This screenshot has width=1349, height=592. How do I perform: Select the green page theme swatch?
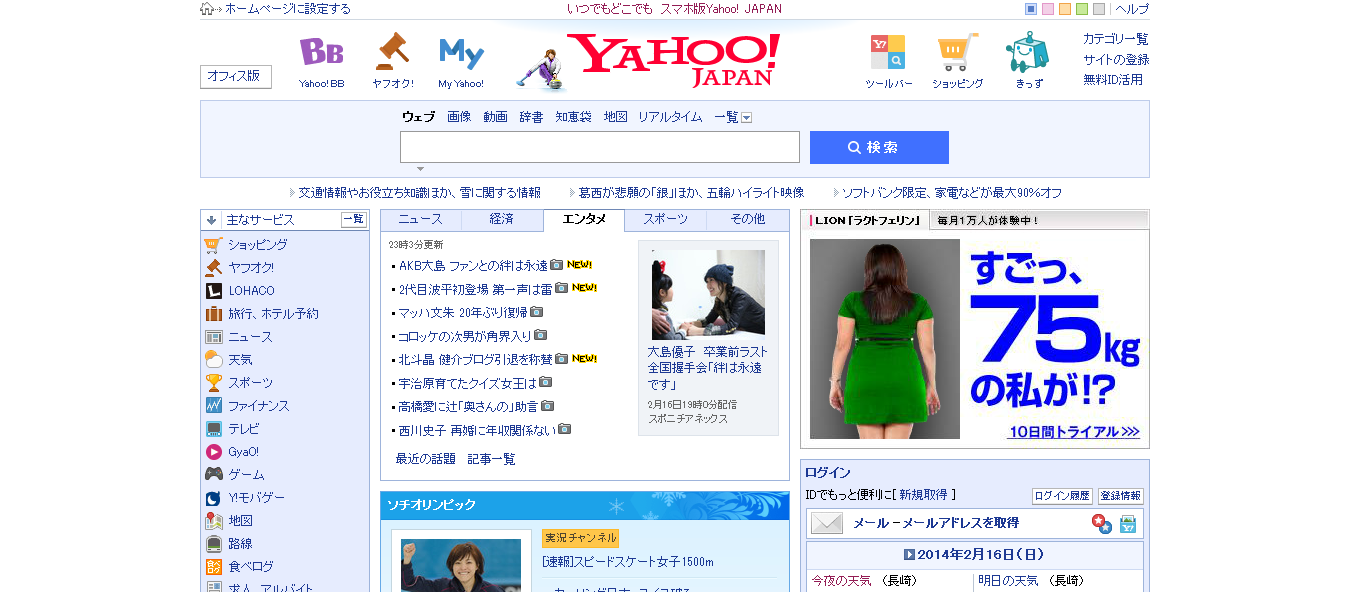click(1082, 9)
